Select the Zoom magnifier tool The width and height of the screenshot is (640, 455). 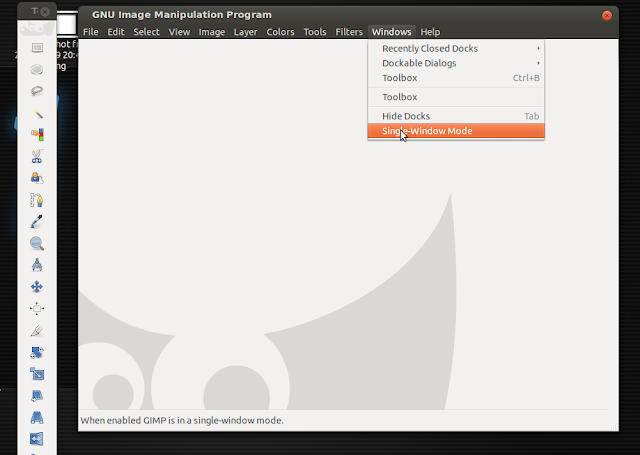[37, 244]
